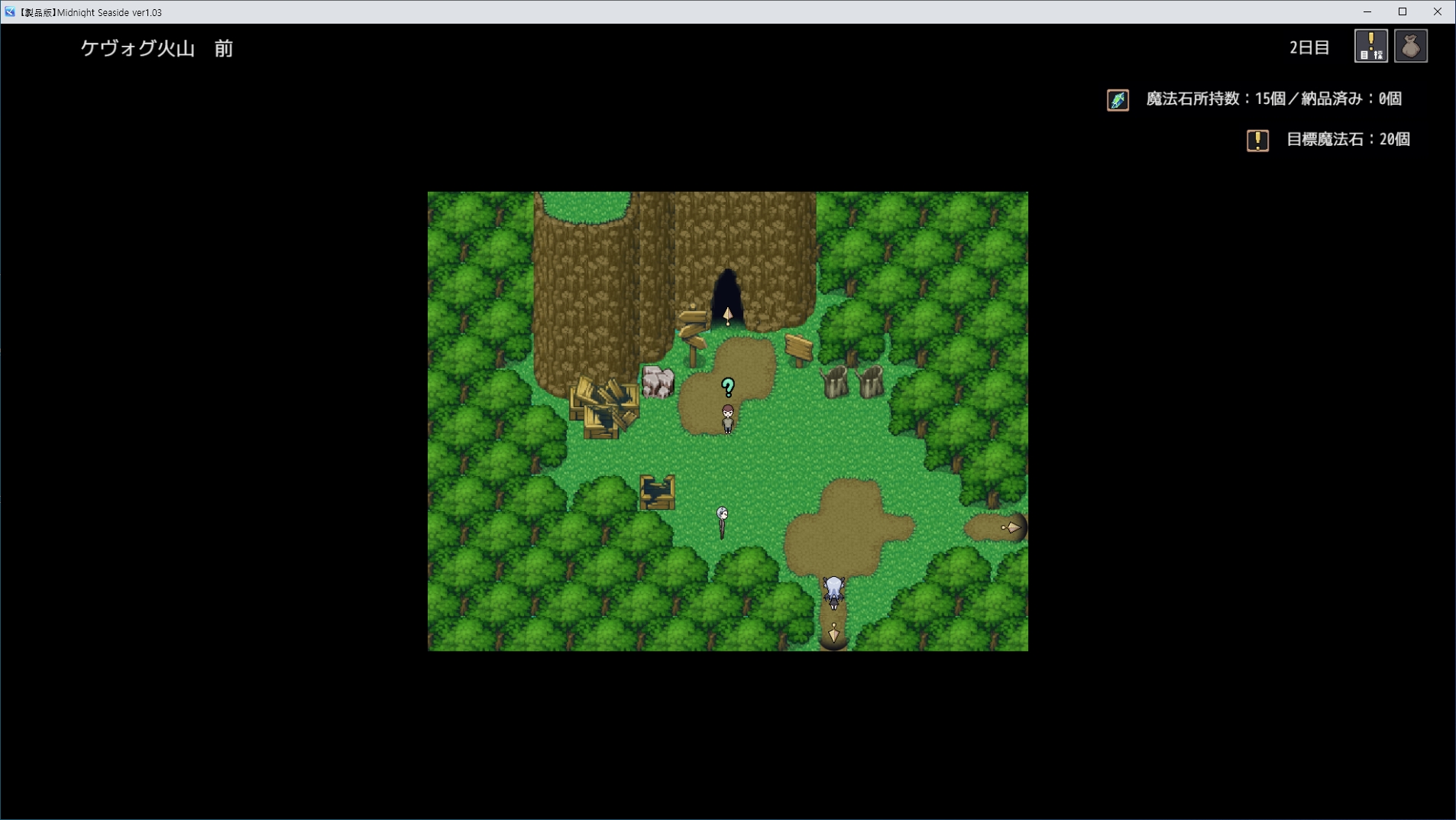Examine the left tree stump
1456x820 pixels.
click(x=834, y=381)
